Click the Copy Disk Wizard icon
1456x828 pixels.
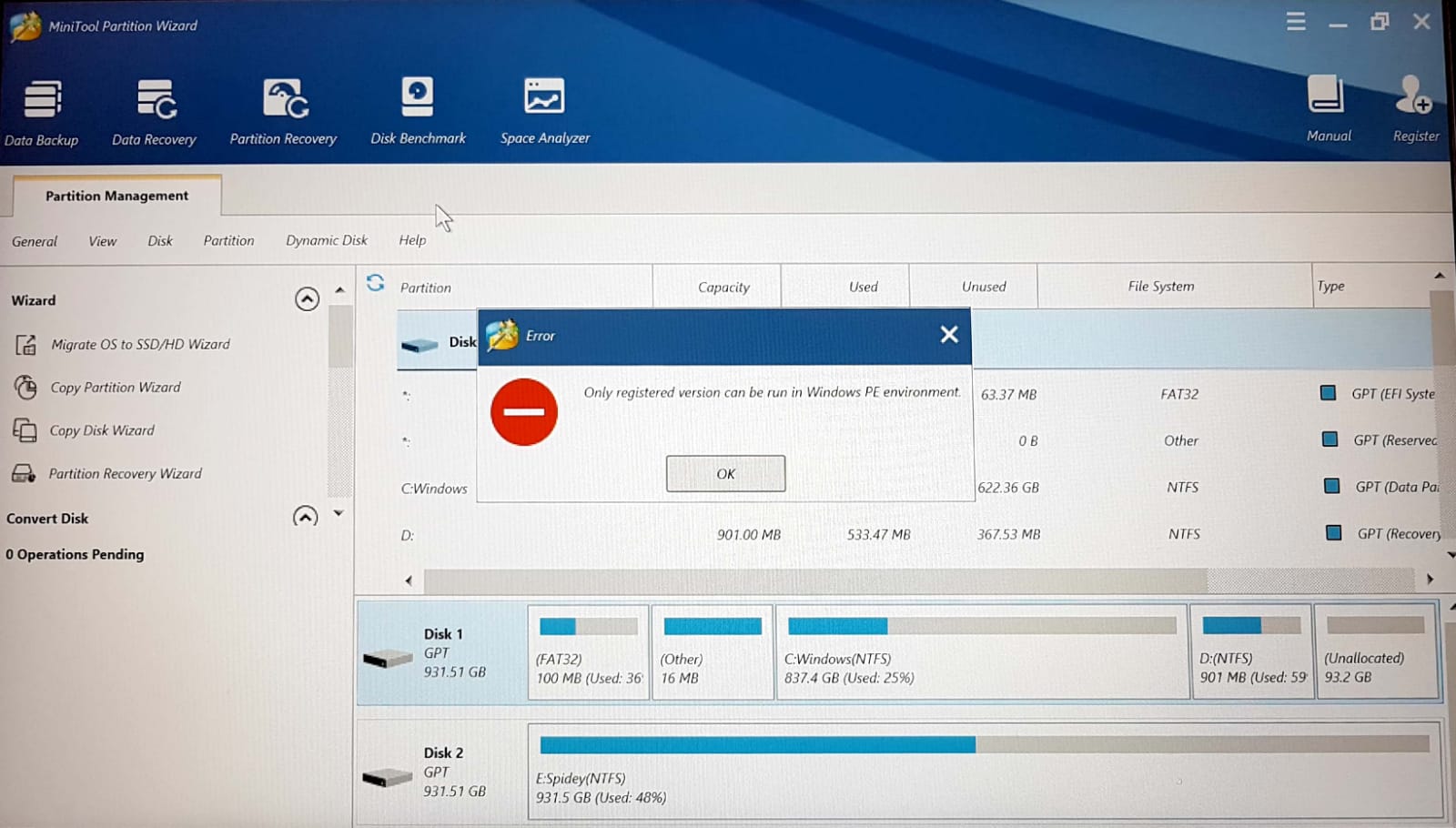coord(25,430)
